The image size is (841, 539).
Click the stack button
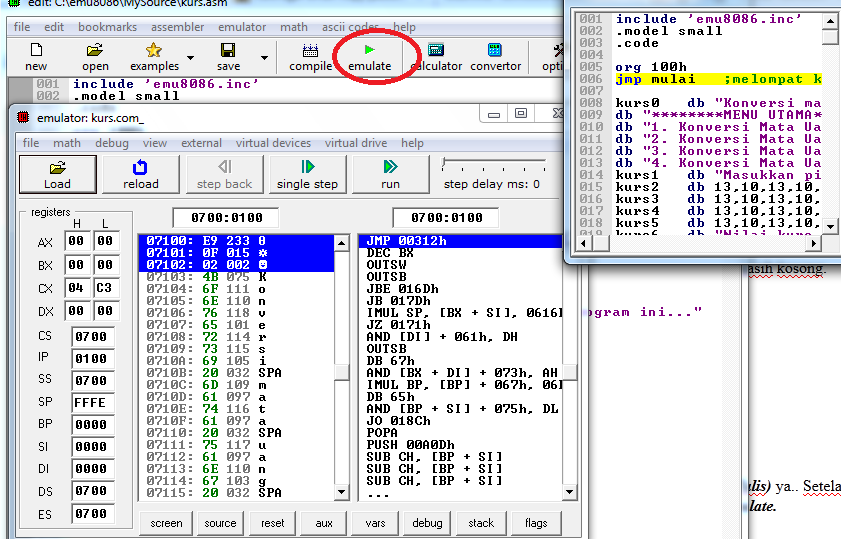coord(481,523)
